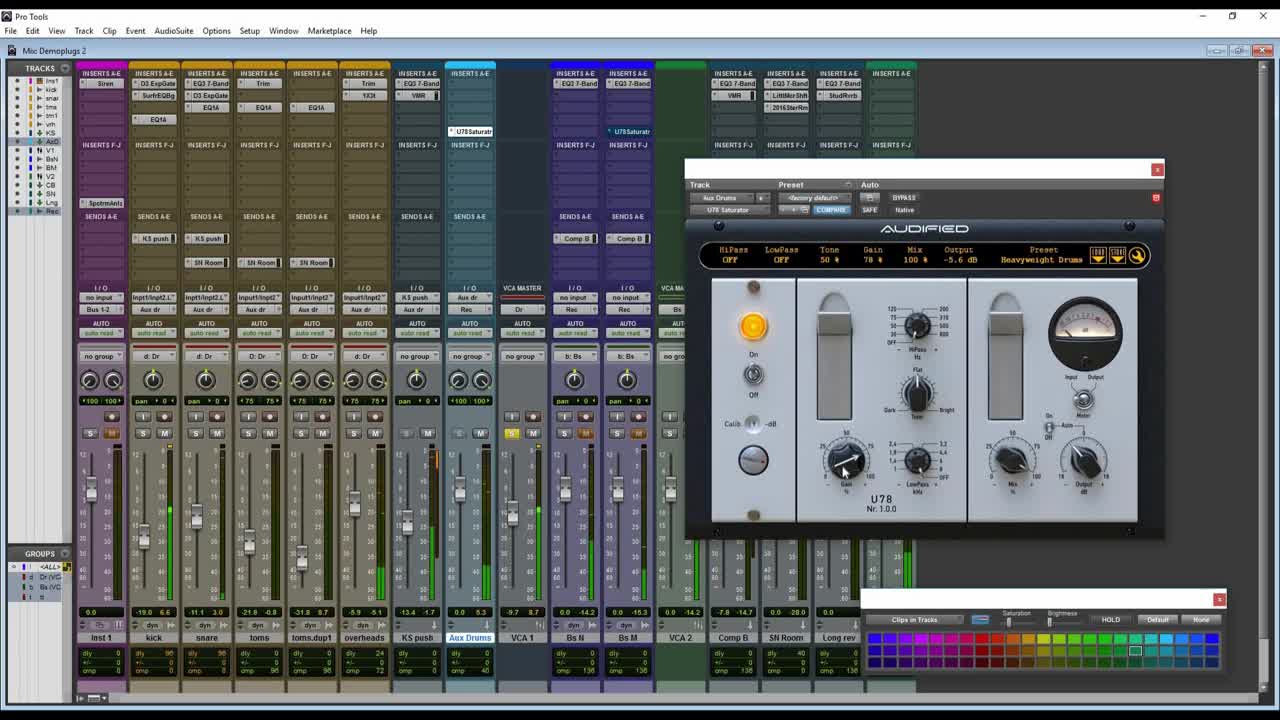
Task: Open the factory default preset dropdown
Action: (814, 198)
